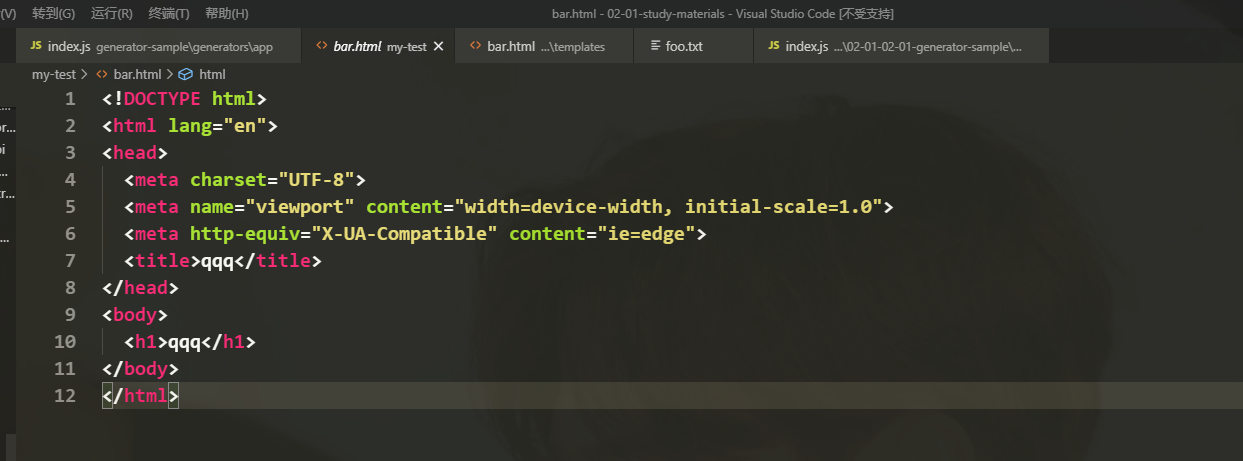Click the "viewport" name value
This screenshot has height=461, width=1243.
click(300, 207)
